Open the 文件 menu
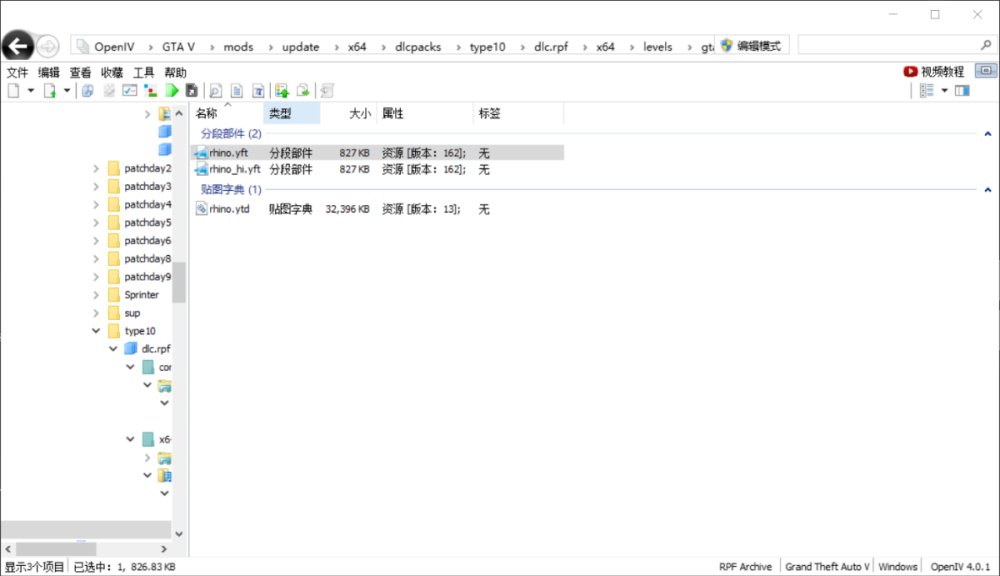The image size is (1000, 576). click(17, 72)
